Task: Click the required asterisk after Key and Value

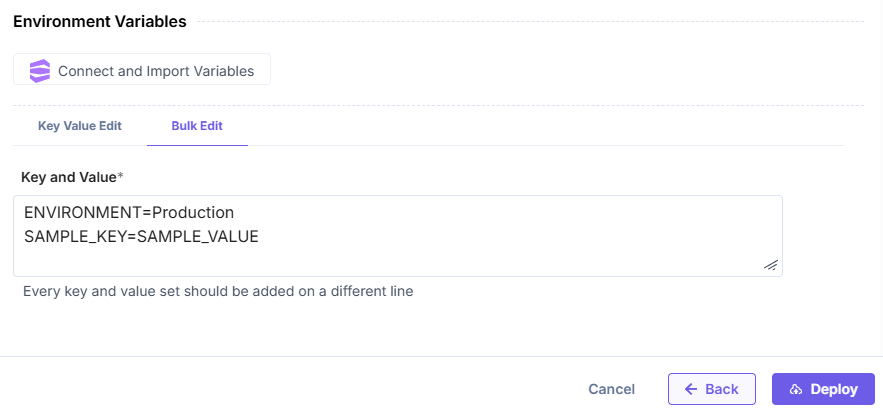Action: pyautogui.click(x=121, y=177)
